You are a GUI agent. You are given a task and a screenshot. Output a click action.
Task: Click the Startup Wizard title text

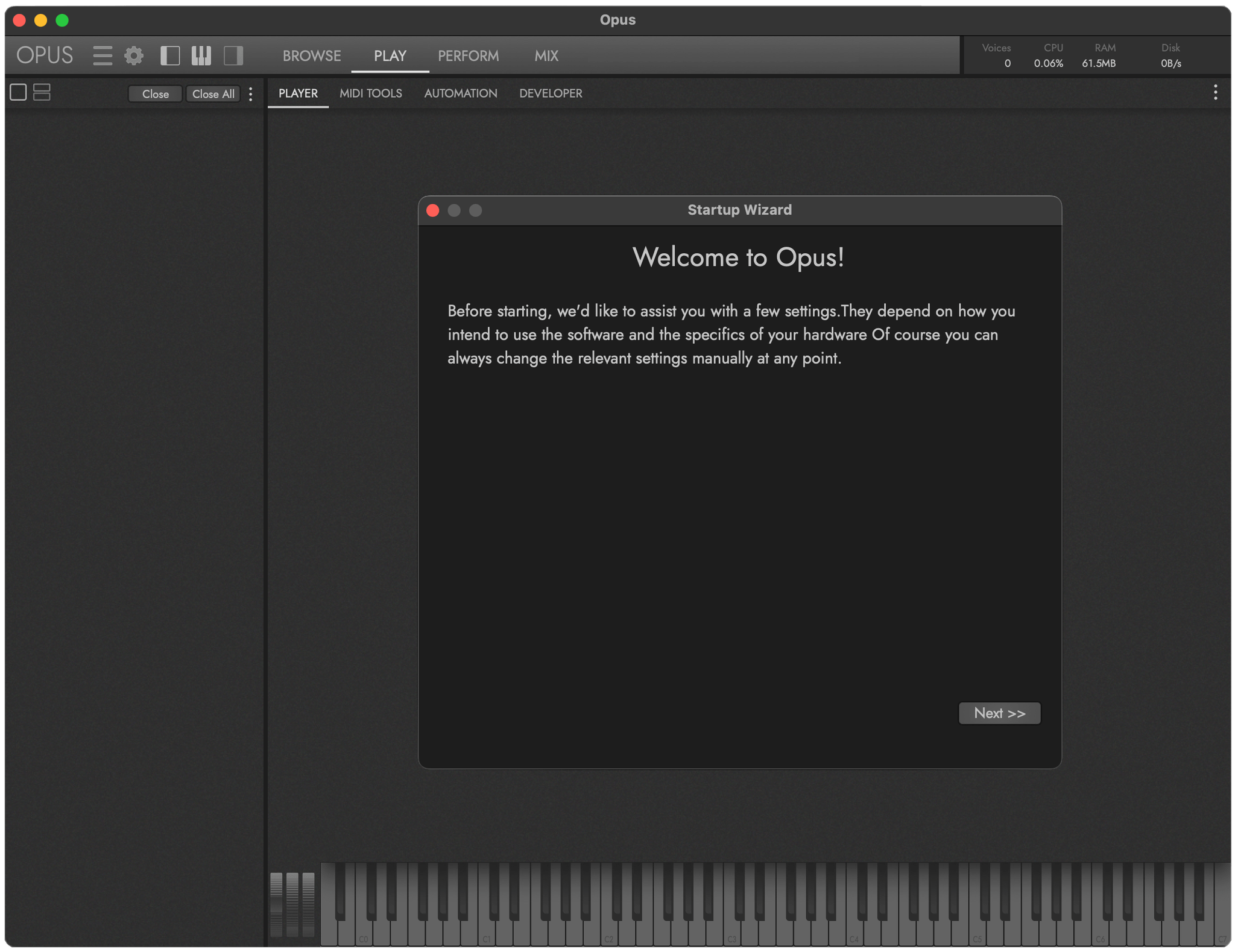pos(739,210)
